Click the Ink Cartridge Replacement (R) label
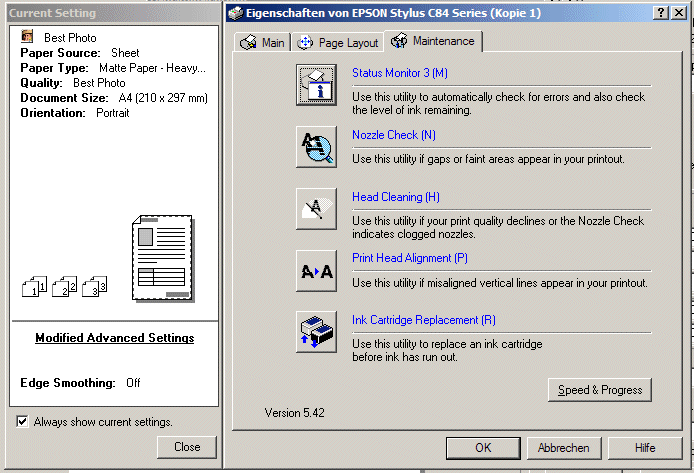This screenshot has height=473, width=694. point(424,319)
